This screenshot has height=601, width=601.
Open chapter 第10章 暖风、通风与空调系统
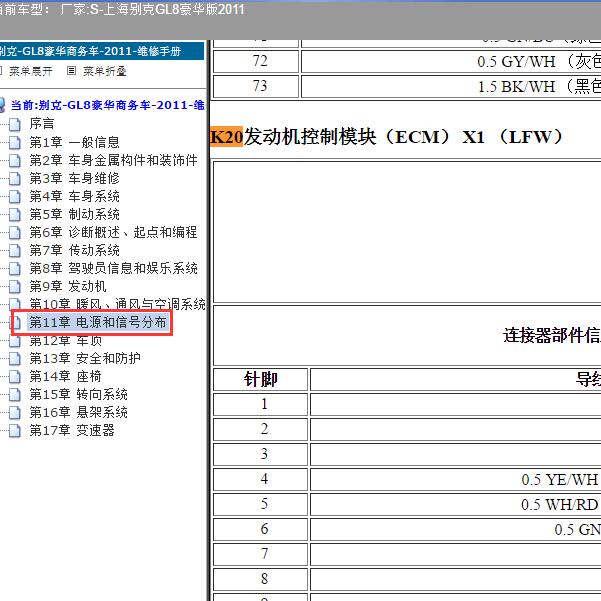117,304
